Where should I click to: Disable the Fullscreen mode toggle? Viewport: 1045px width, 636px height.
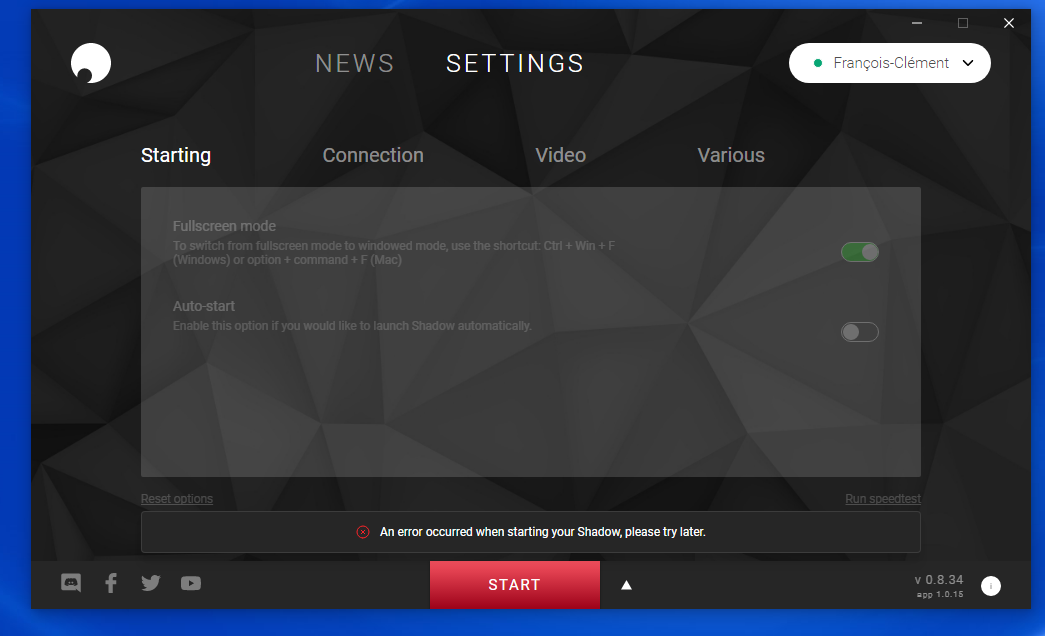click(859, 252)
